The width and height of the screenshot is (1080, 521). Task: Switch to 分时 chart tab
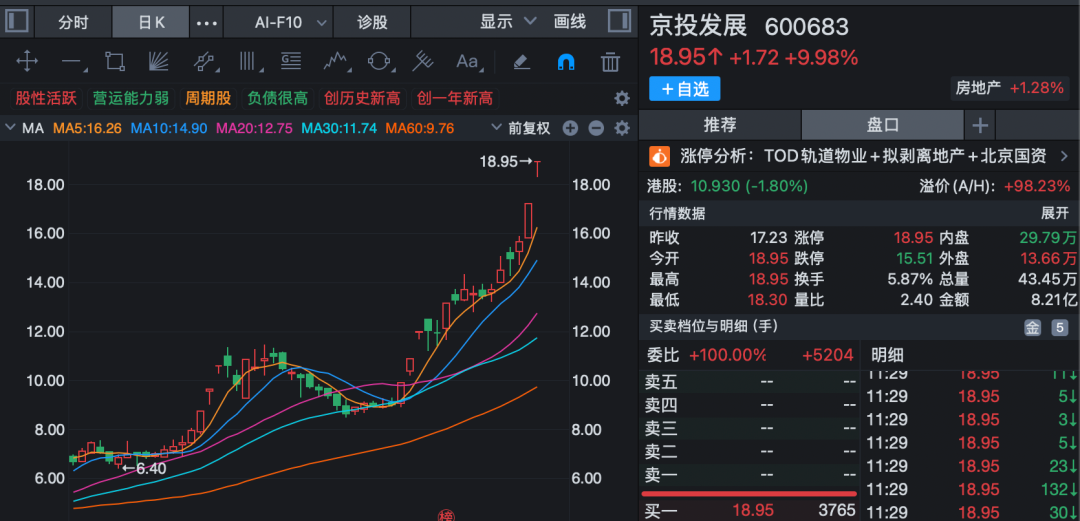73,22
